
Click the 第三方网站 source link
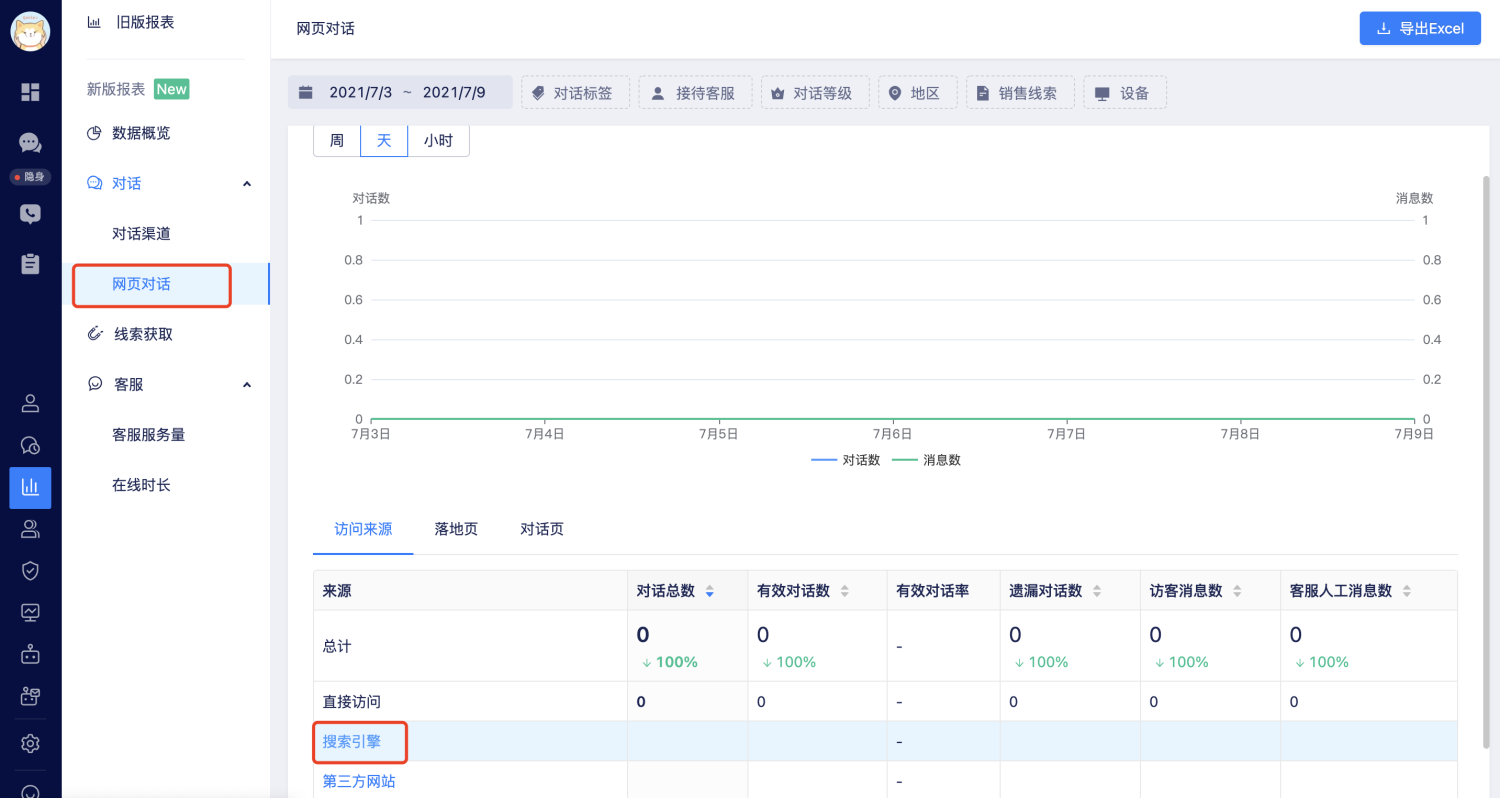click(x=359, y=781)
